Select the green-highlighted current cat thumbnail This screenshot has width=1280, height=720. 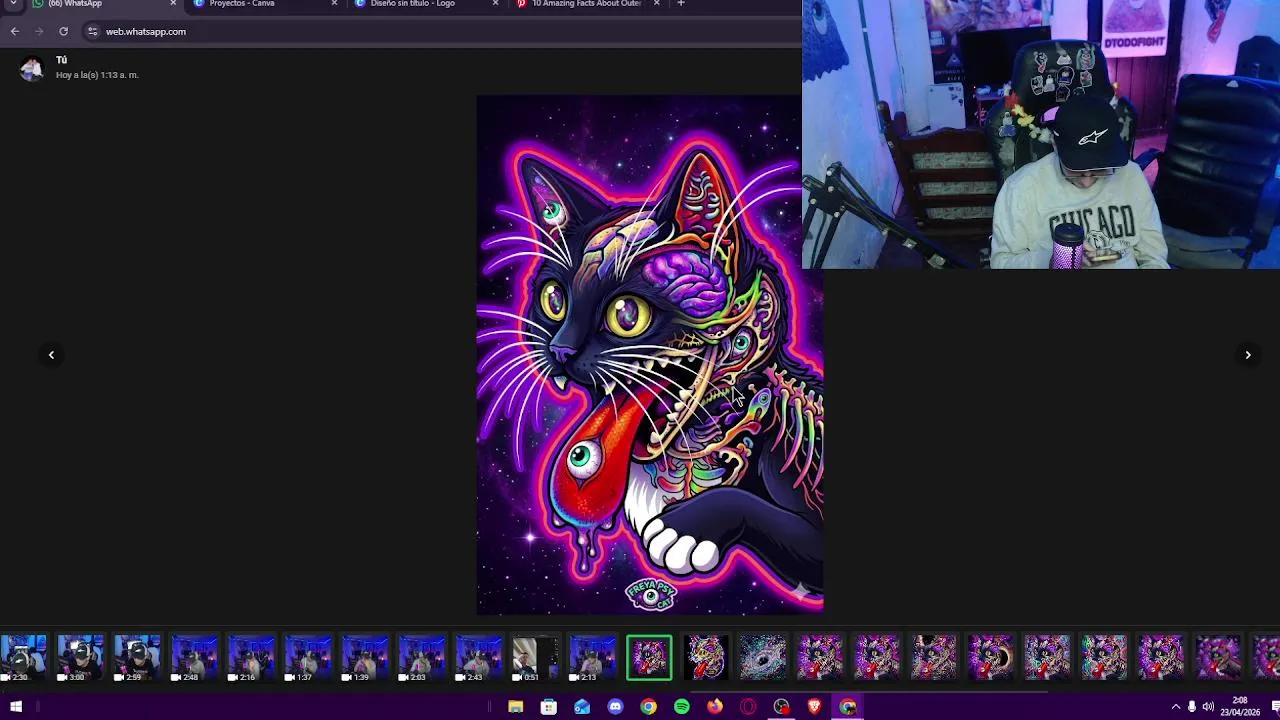[649, 658]
